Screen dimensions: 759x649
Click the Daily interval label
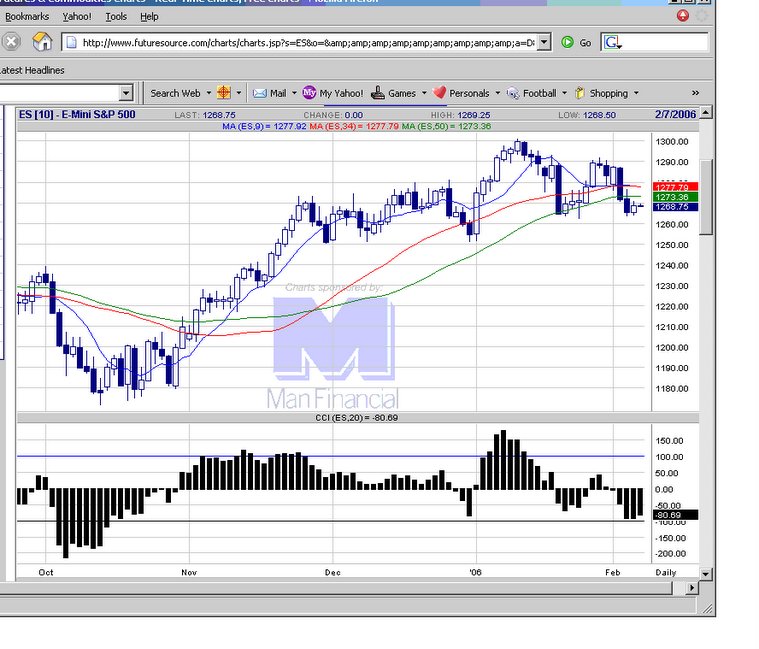tap(666, 573)
